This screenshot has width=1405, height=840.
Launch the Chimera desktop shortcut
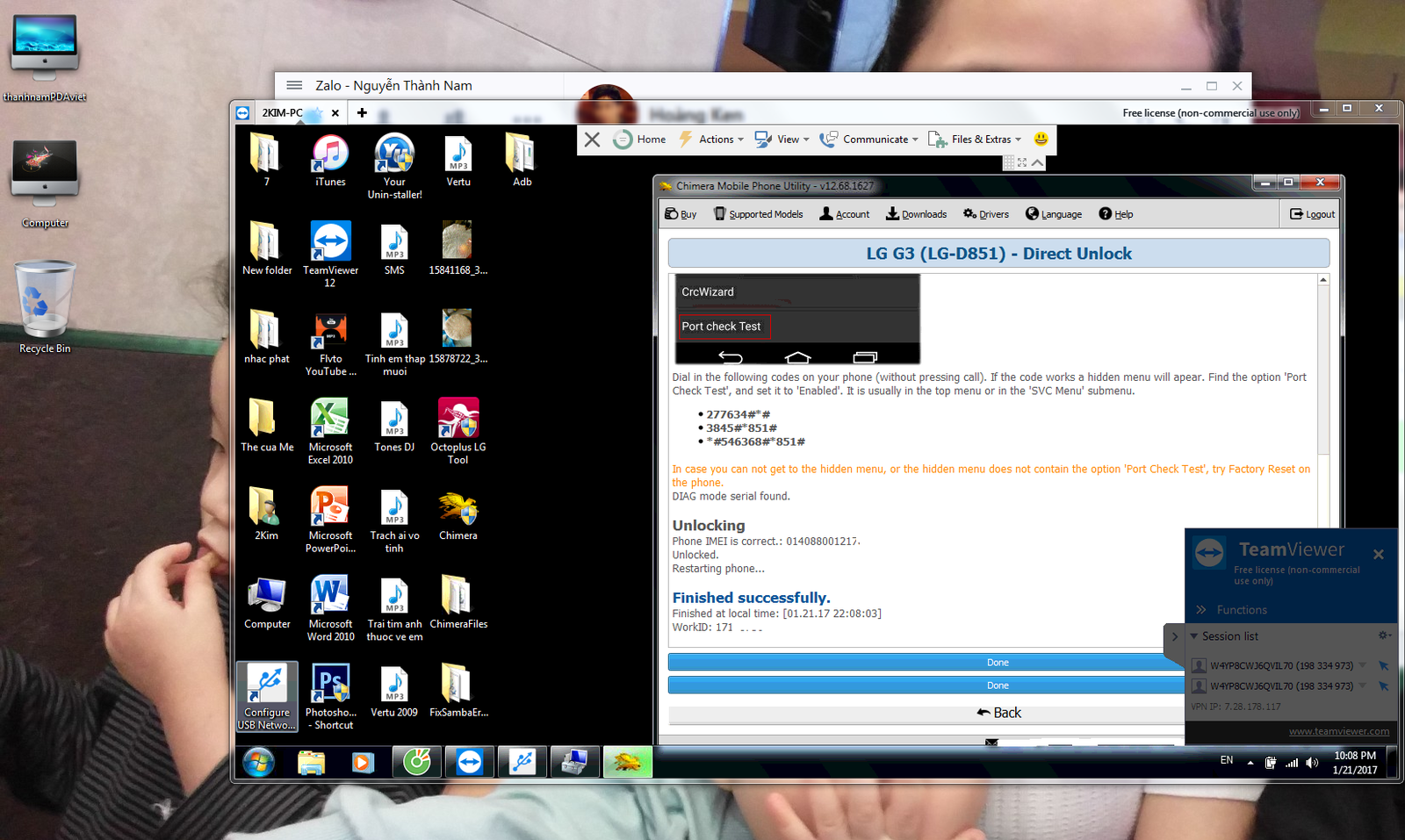pyautogui.click(x=458, y=514)
